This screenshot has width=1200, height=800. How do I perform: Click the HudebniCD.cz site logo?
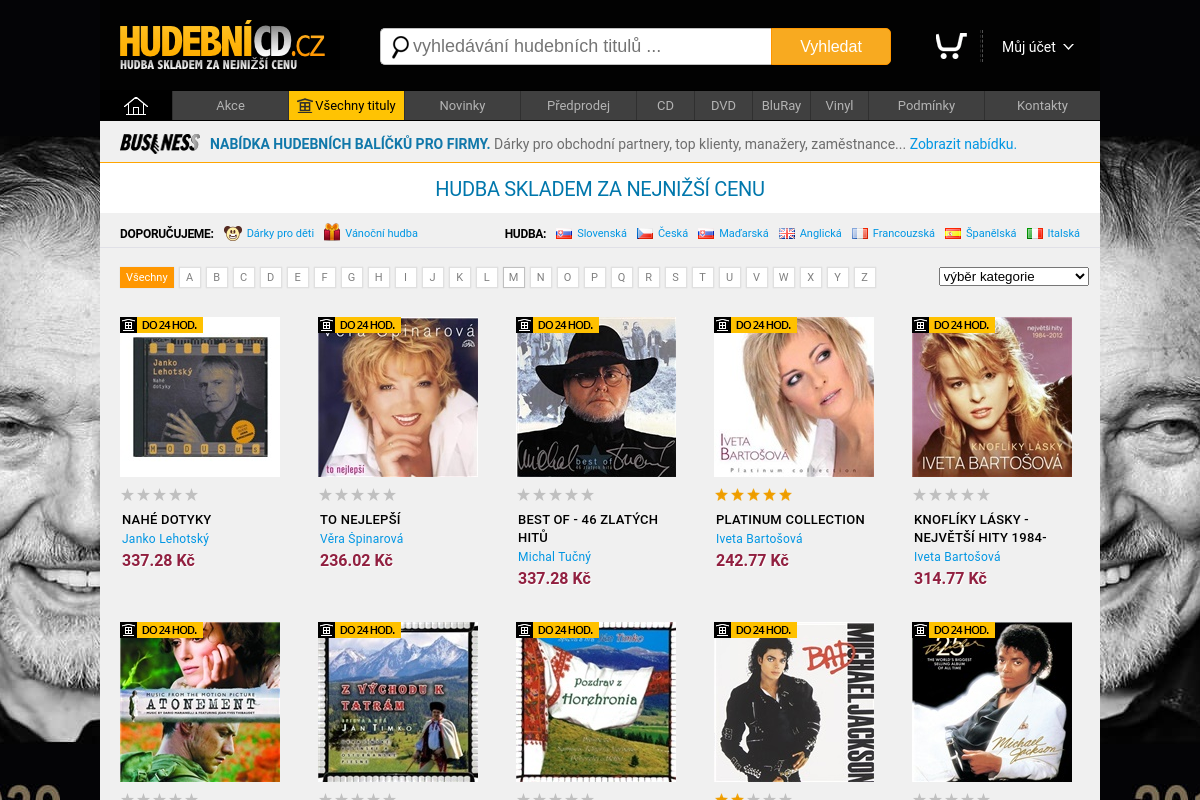click(222, 47)
